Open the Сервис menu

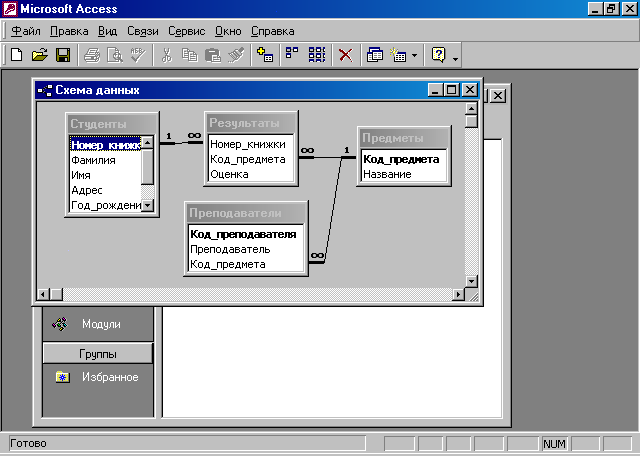tap(187, 31)
